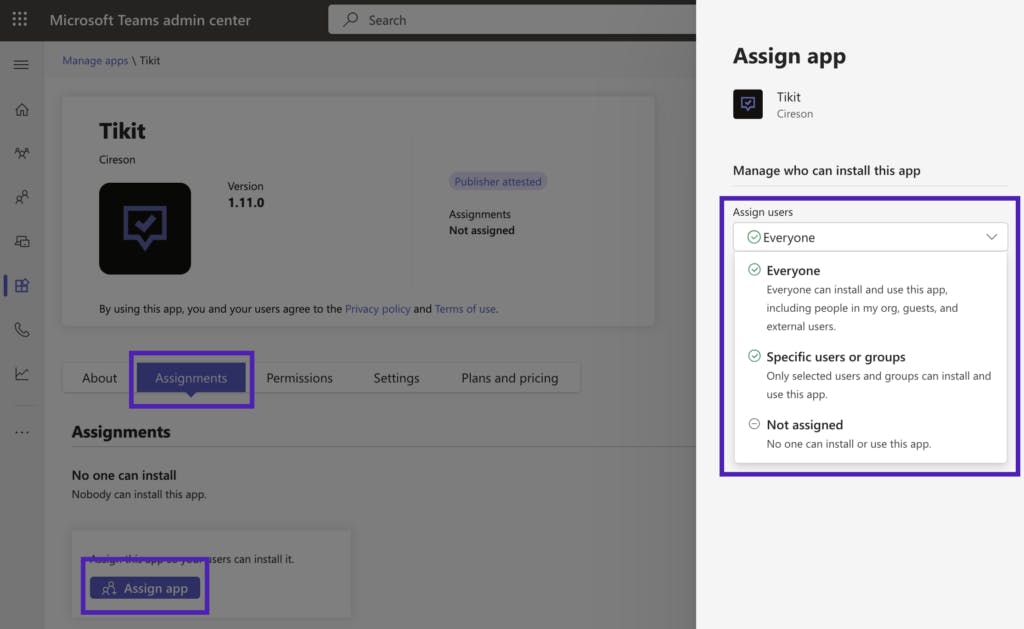Show more options ellipsis in sidebar
Image resolution: width=1024 pixels, height=629 pixels.
(22, 432)
